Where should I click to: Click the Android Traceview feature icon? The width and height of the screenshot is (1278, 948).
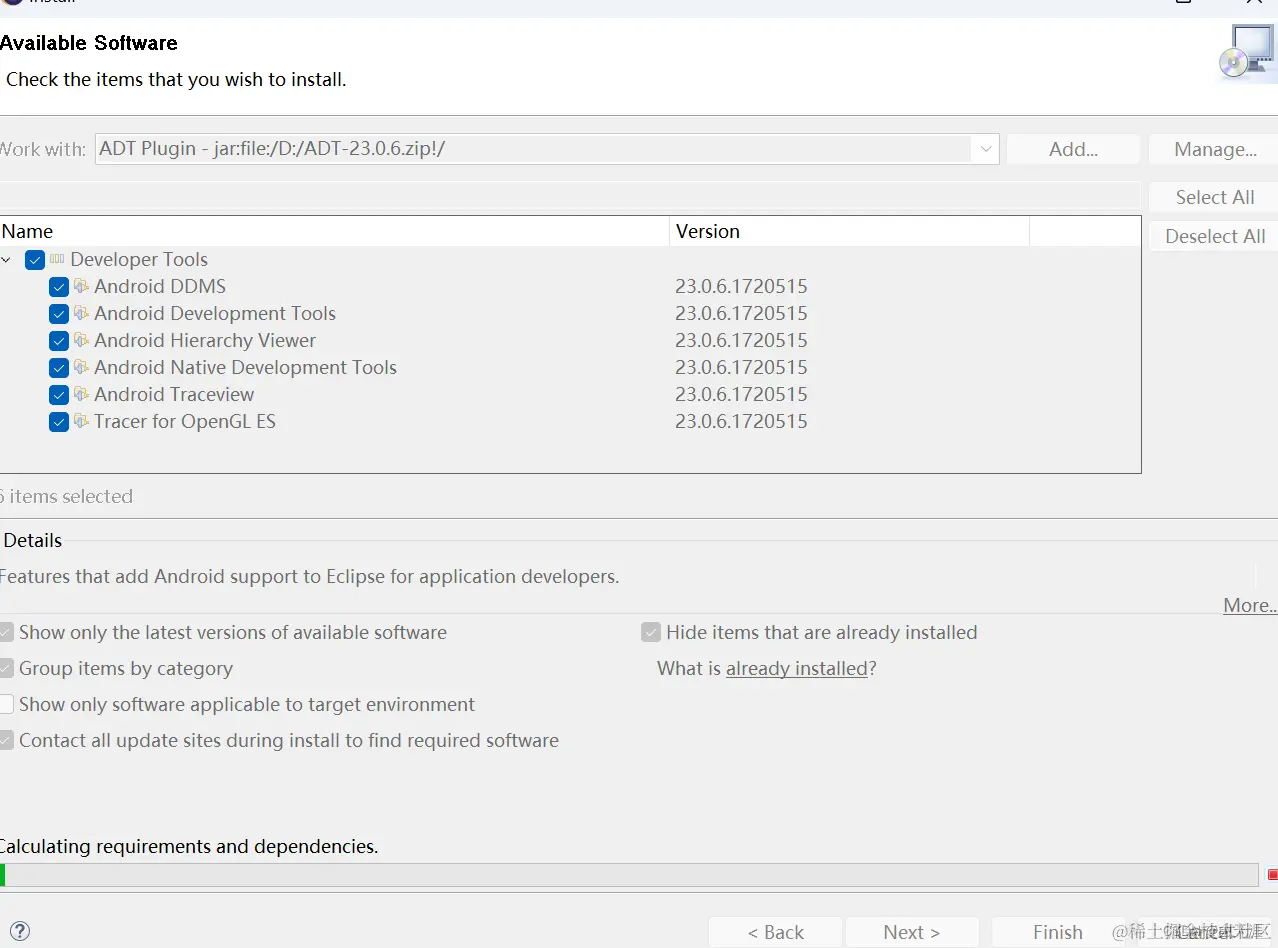(x=81, y=395)
